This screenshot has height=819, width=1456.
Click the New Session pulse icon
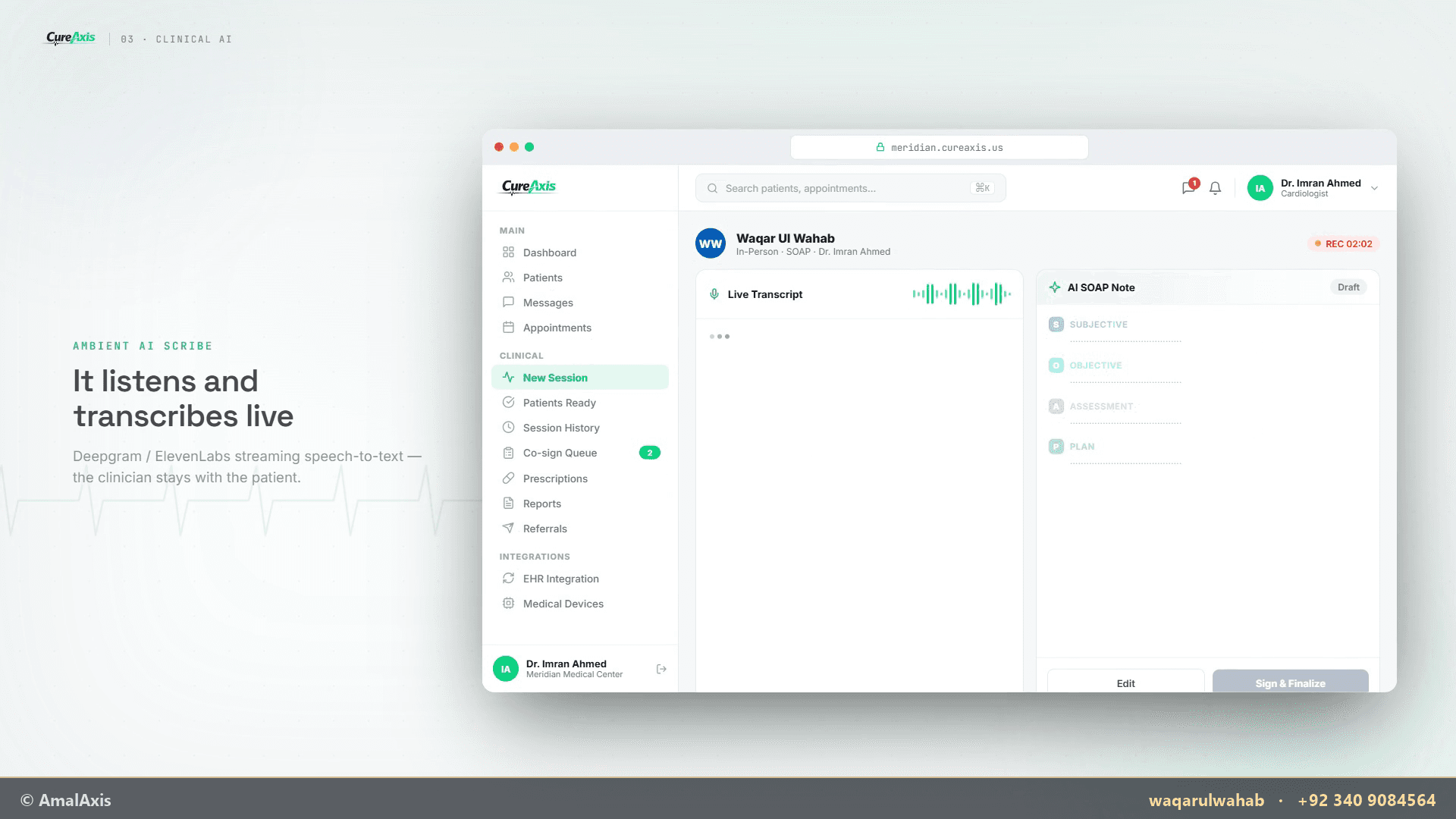tap(508, 378)
